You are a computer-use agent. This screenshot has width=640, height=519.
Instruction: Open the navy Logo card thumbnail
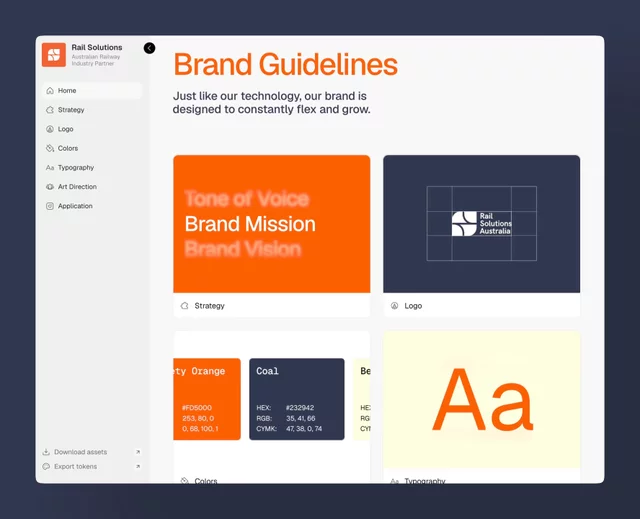[x=482, y=224]
